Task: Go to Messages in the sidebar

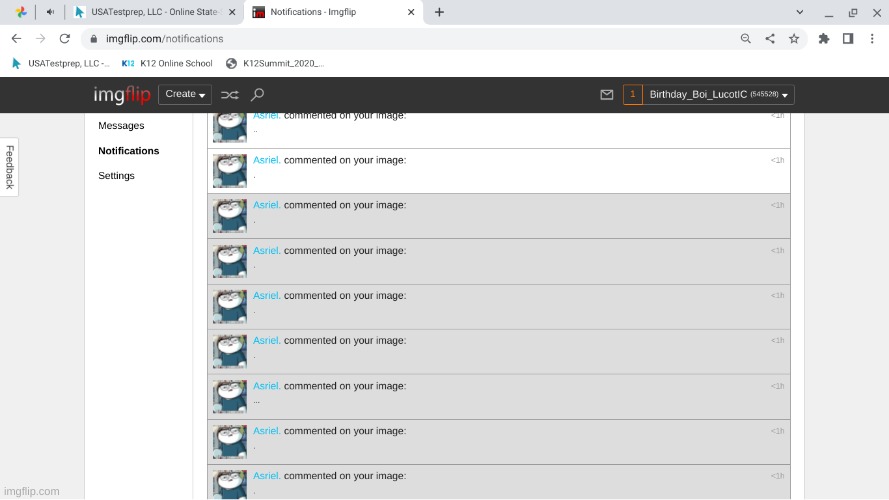Action: 121,126
